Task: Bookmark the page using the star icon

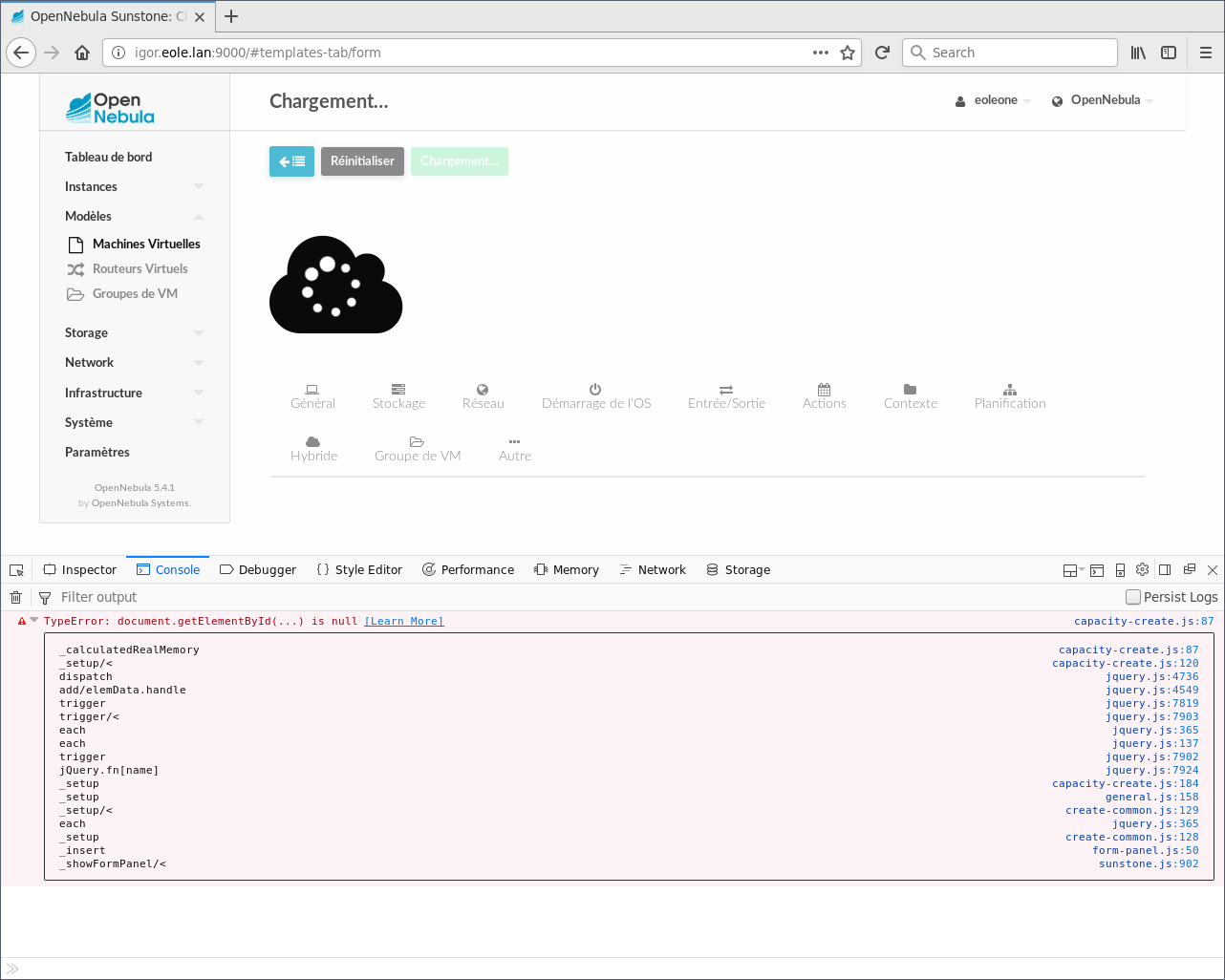Action: pos(847,53)
